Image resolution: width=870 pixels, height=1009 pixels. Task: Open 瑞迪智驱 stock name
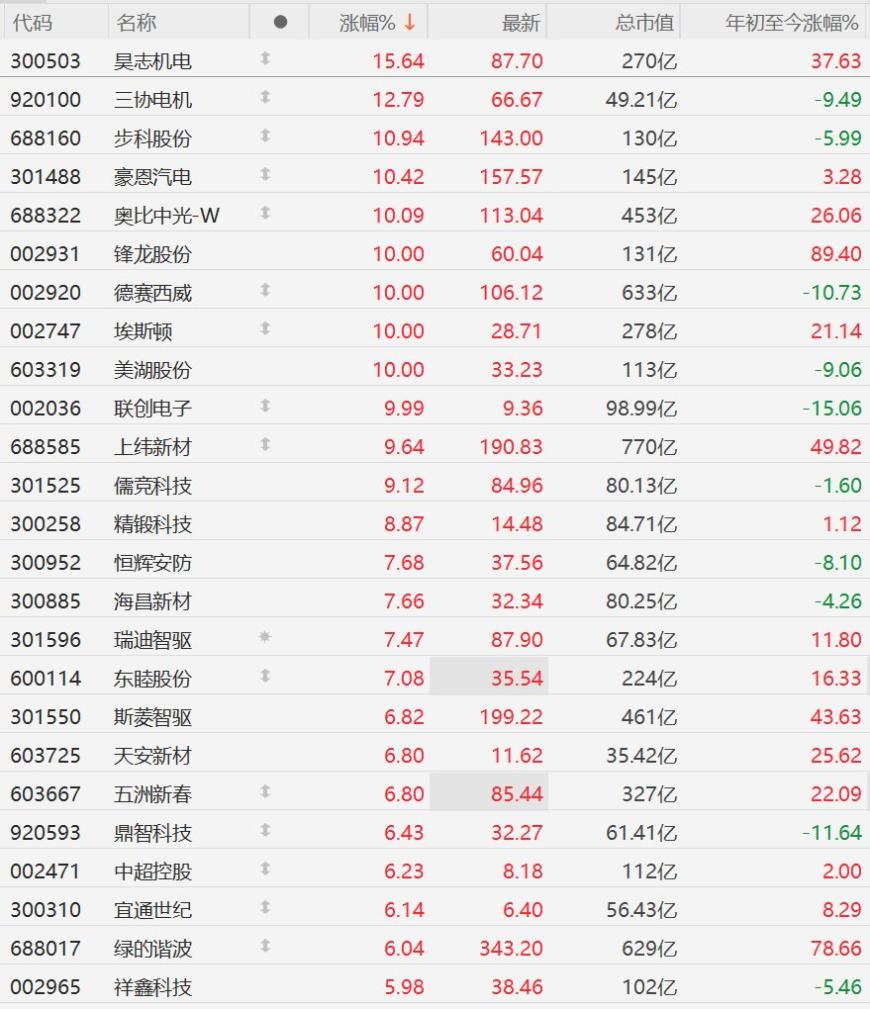(x=153, y=640)
